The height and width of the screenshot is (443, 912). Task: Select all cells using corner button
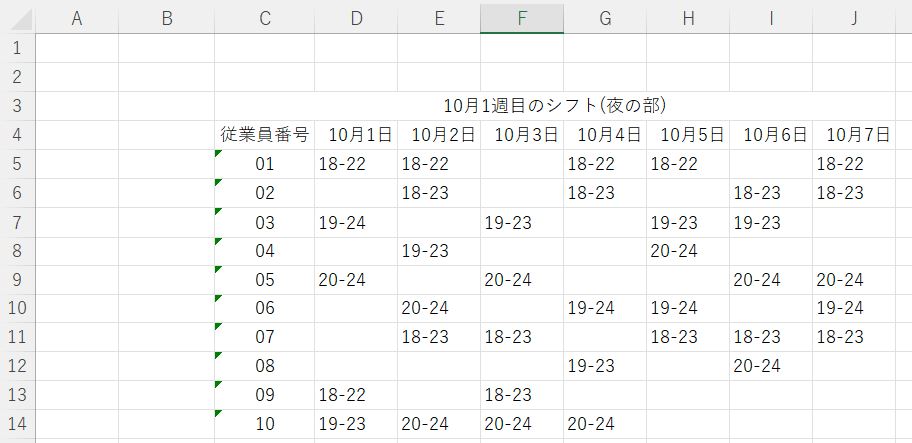click(x=18, y=17)
